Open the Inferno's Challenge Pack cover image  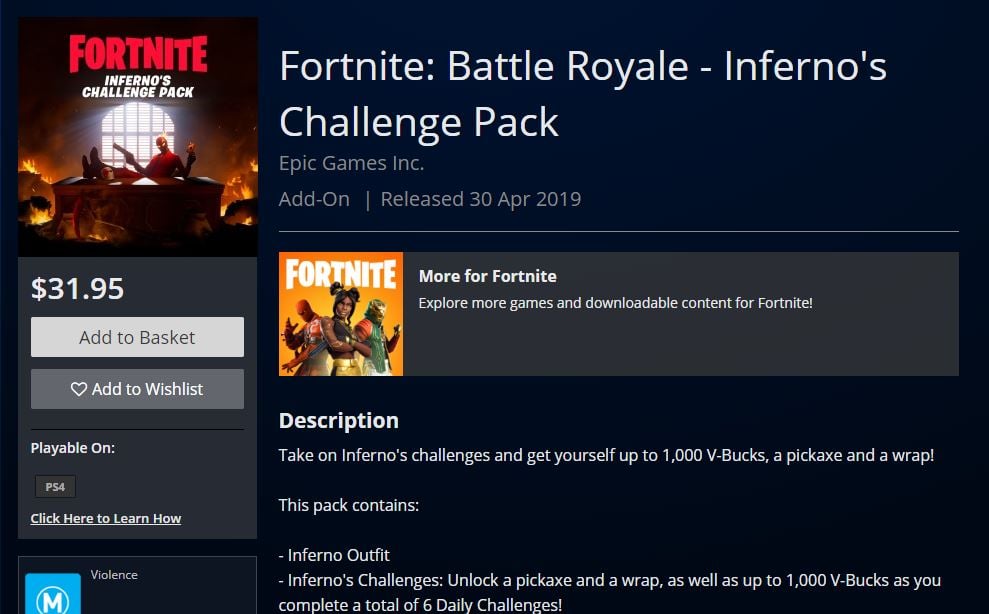click(x=138, y=137)
